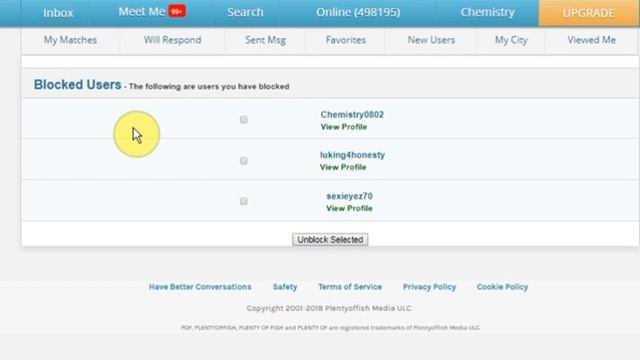View the Online (498195) users tab
640x360 pixels.
(358, 12)
